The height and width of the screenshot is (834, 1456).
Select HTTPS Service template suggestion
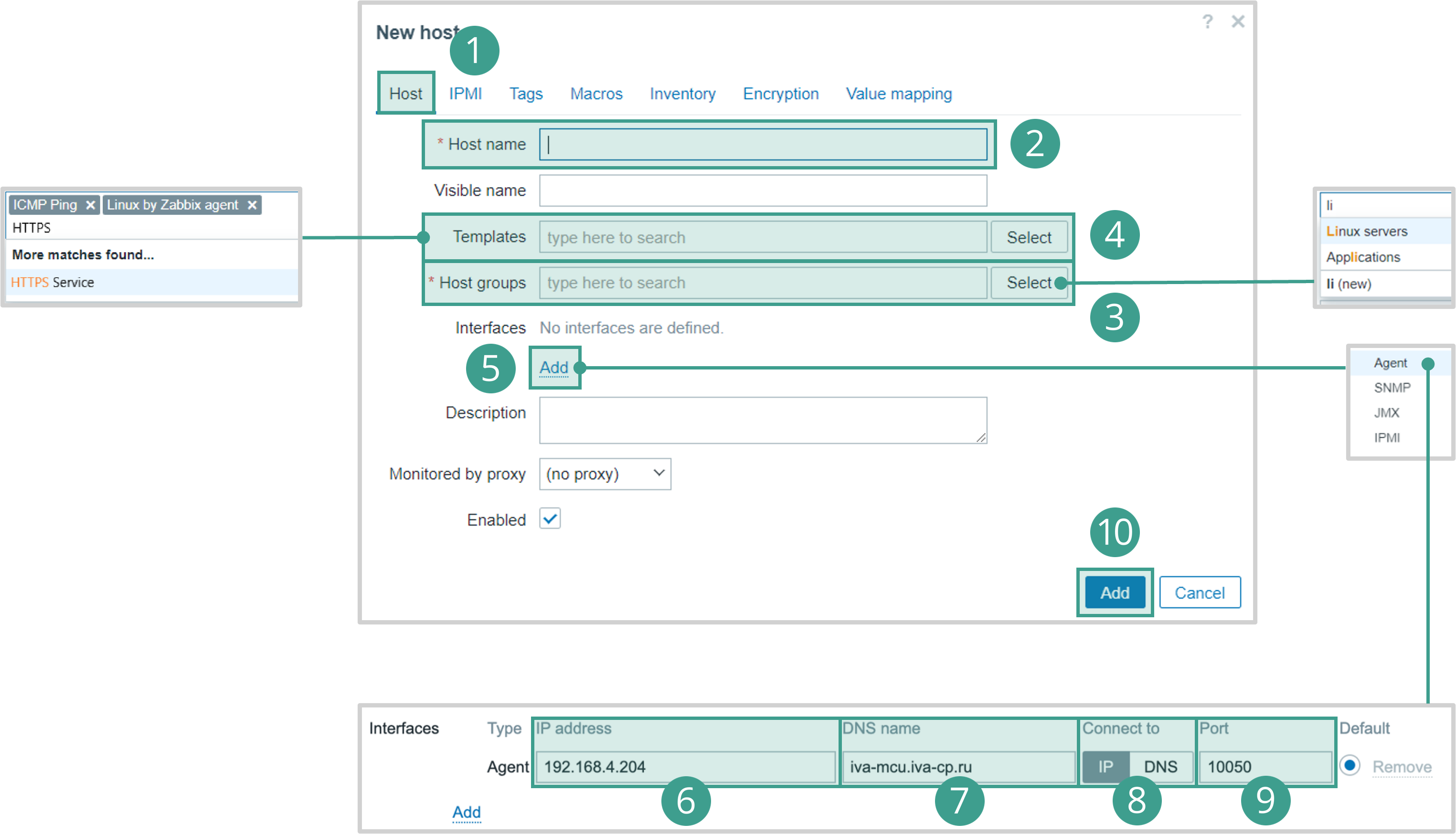click(x=53, y=283)
